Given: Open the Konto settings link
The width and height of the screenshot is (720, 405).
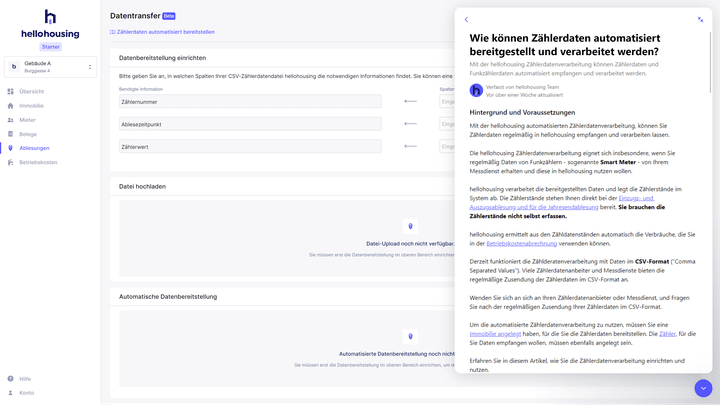Looking at the screenshot, I should (27, 393).
